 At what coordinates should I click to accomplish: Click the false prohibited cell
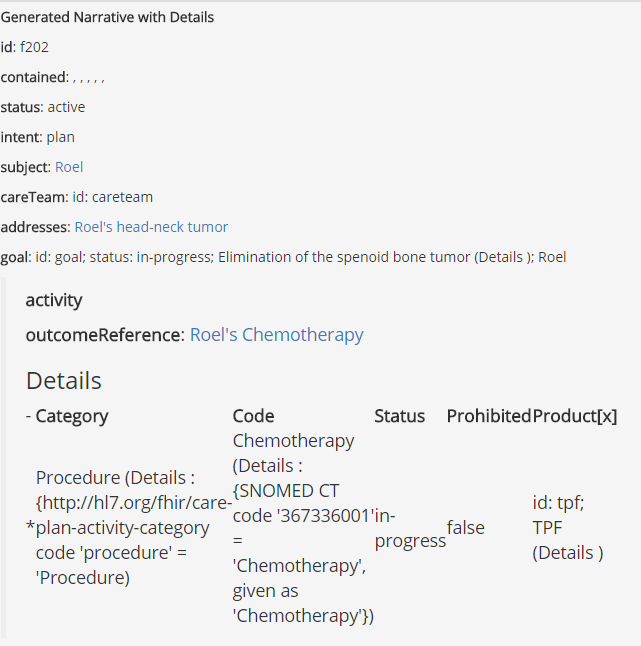click(466, 528)
